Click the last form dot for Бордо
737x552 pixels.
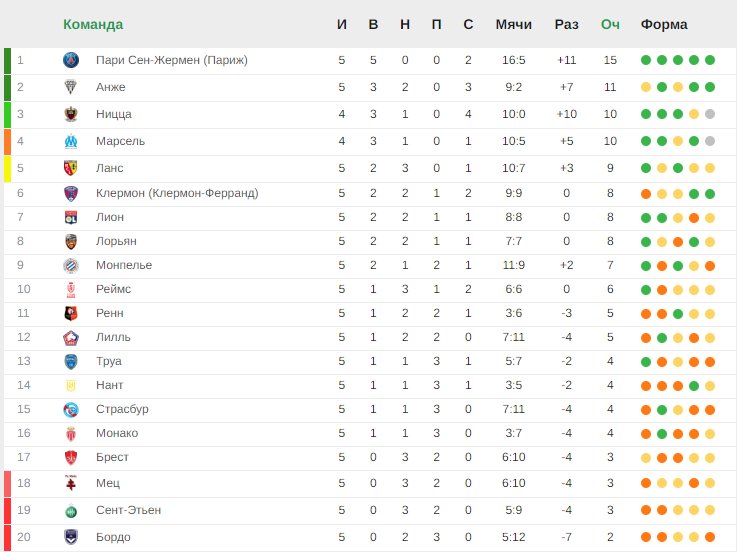710,537
